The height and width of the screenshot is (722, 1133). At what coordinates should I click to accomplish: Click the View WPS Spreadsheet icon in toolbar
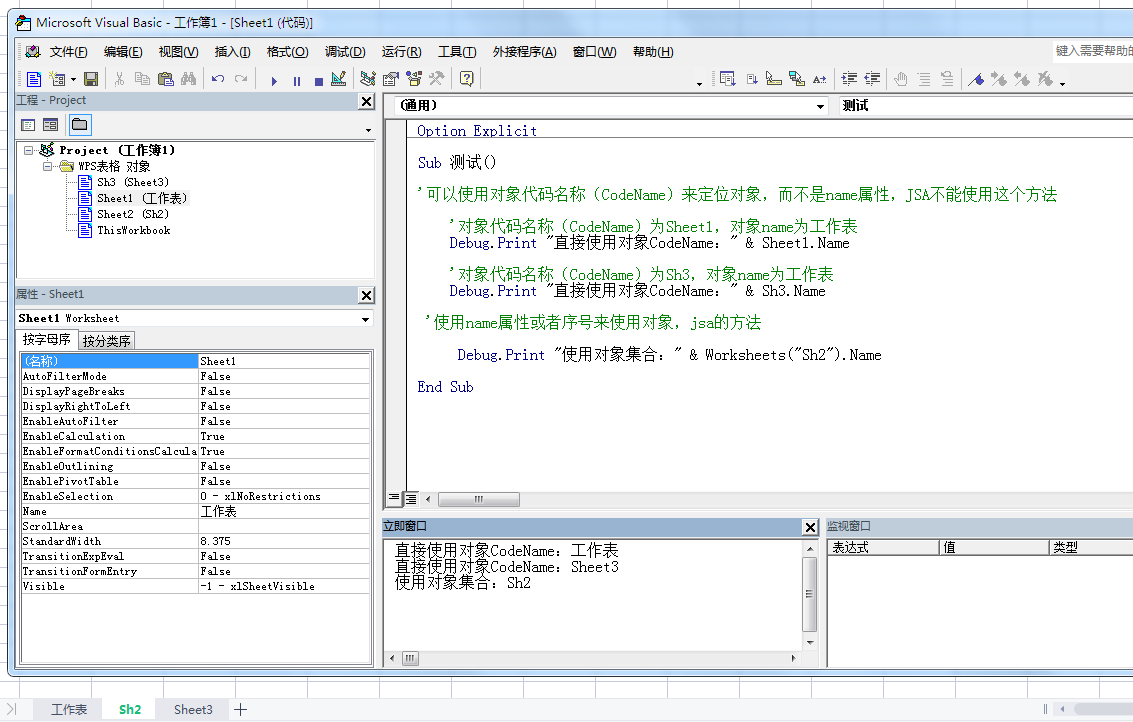34,79
